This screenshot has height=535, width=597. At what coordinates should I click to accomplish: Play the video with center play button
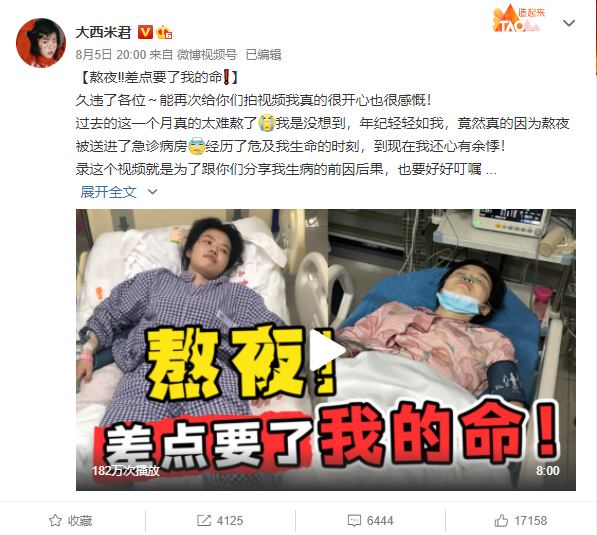(326, 350)
